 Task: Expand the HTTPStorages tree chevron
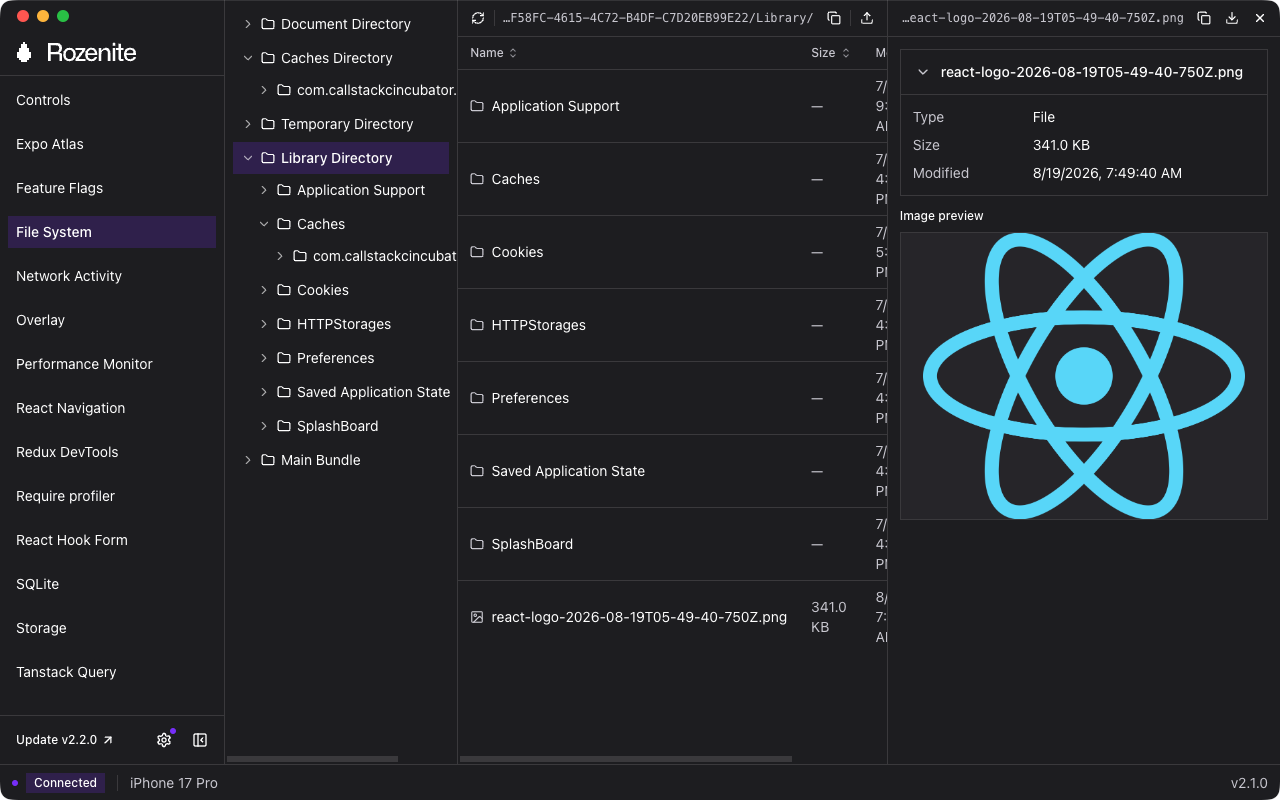[264, 324]
